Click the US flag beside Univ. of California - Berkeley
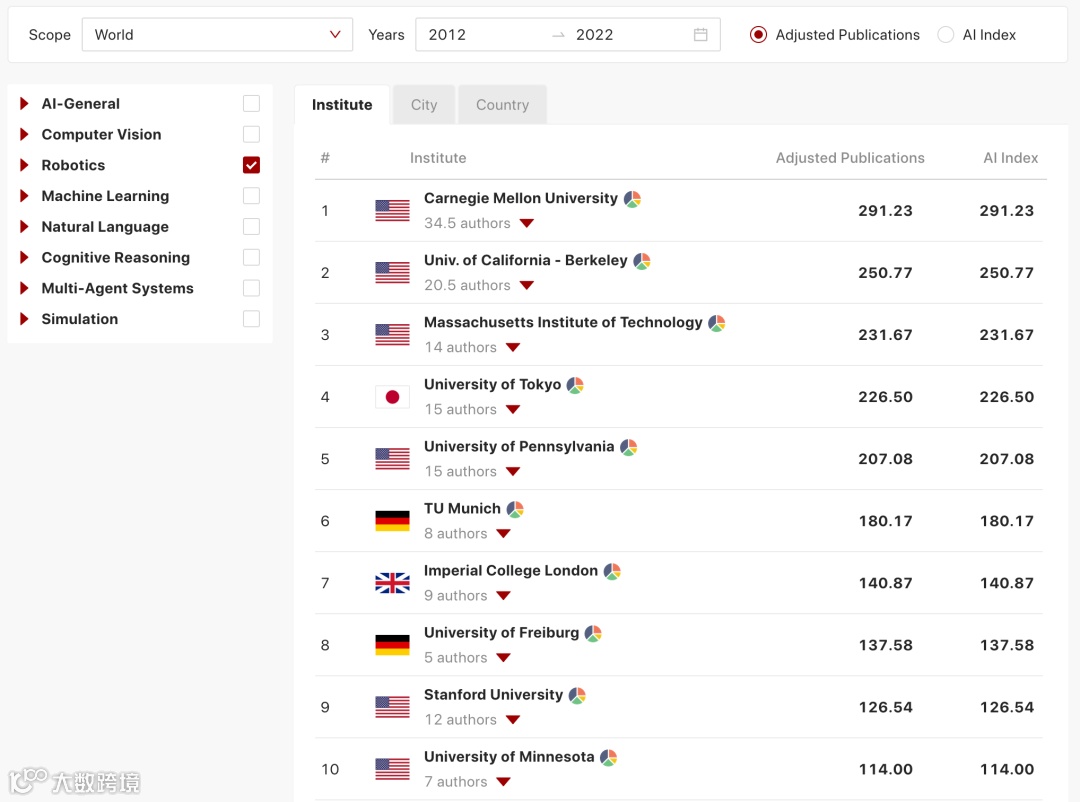 coord(393,273)
